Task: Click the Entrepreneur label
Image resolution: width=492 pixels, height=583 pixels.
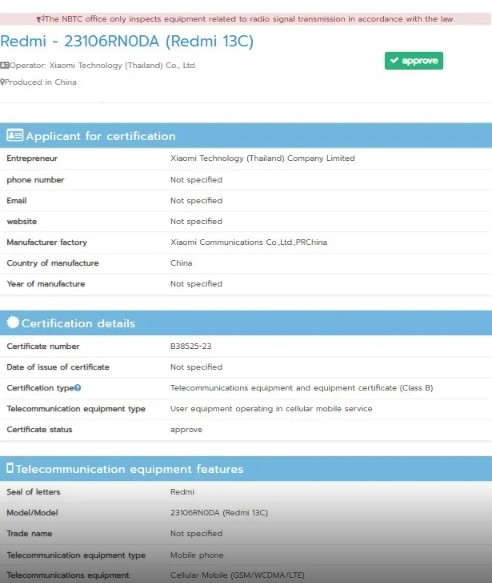Action: click(x=32, y=158)
